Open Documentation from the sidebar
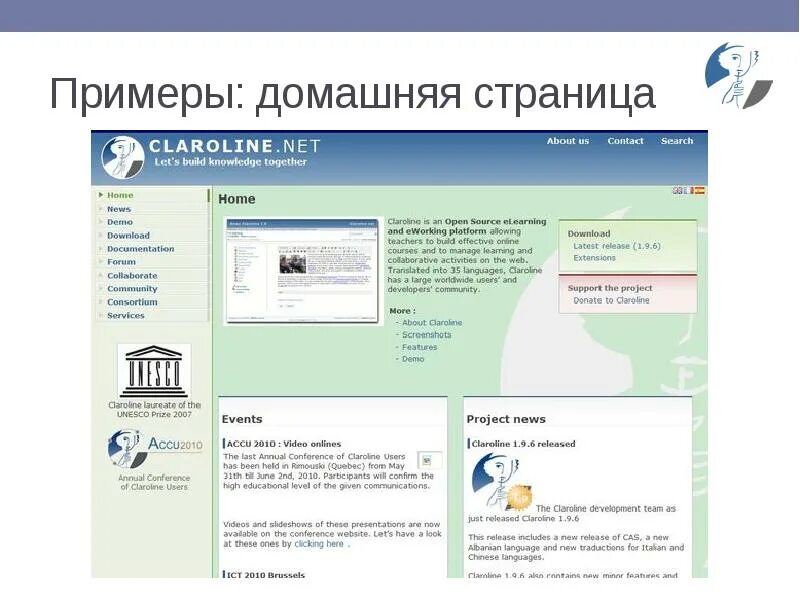The width and height of the screenshot is (800, 600). (140, 249)
